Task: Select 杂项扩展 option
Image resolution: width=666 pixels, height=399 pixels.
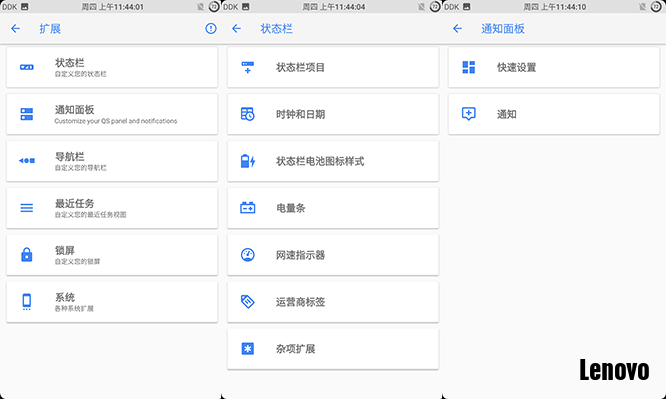Action: click(333, 349)
